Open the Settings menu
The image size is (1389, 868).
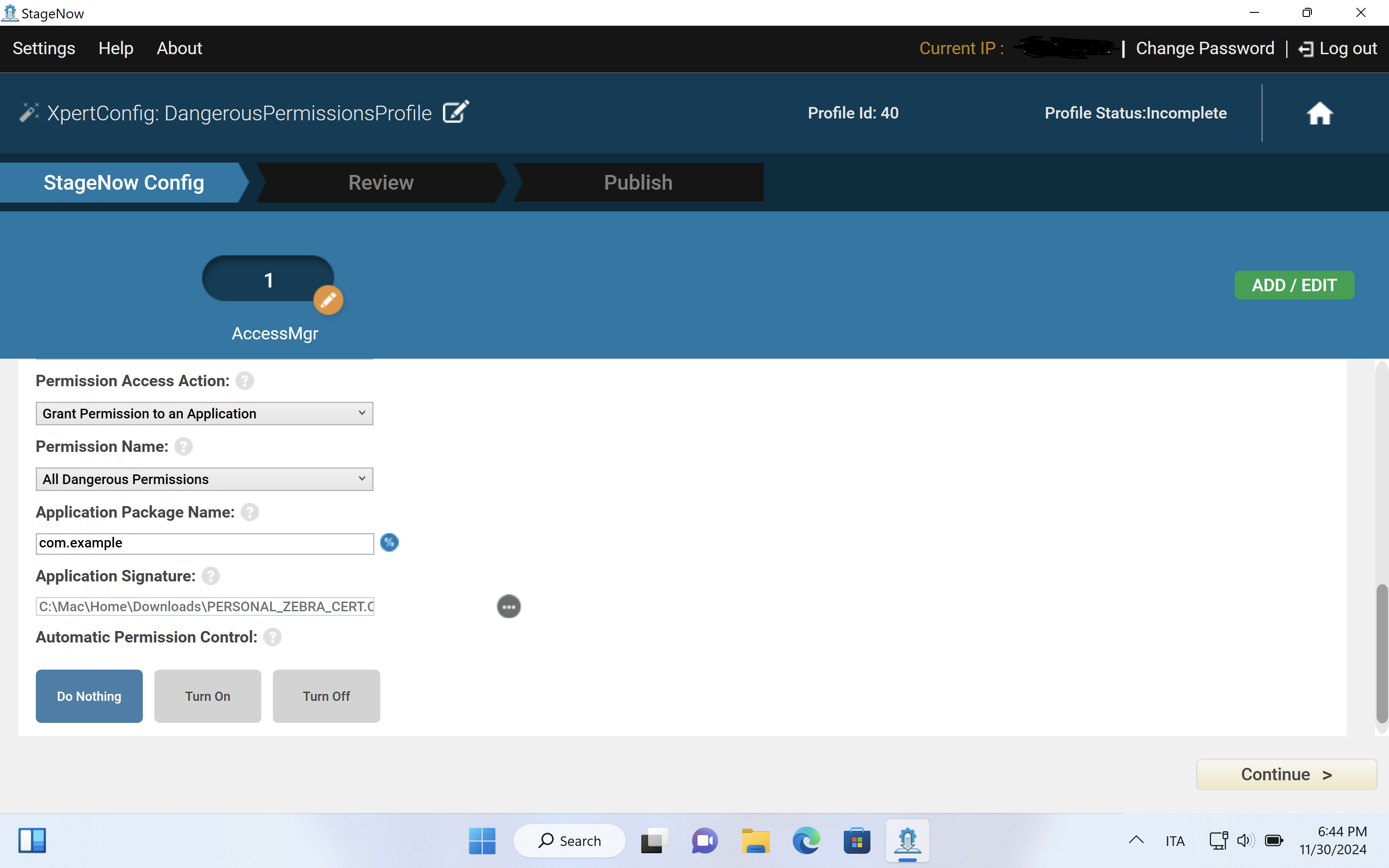coord(44,48)
